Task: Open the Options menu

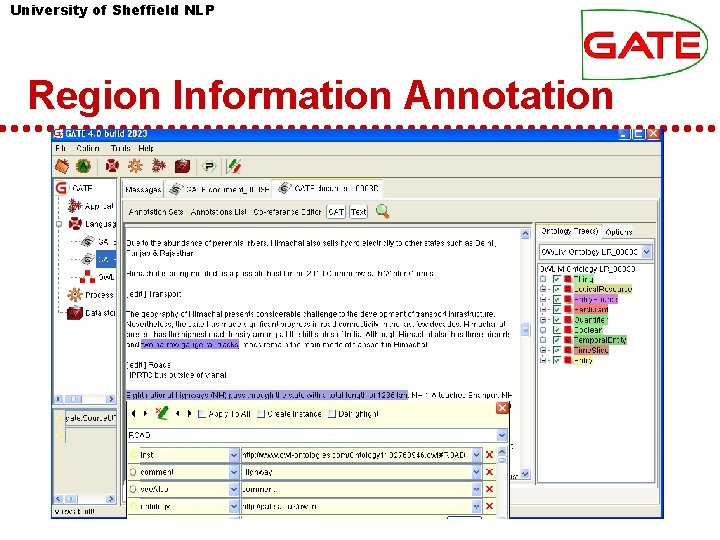Action: [x=88, y=148]
